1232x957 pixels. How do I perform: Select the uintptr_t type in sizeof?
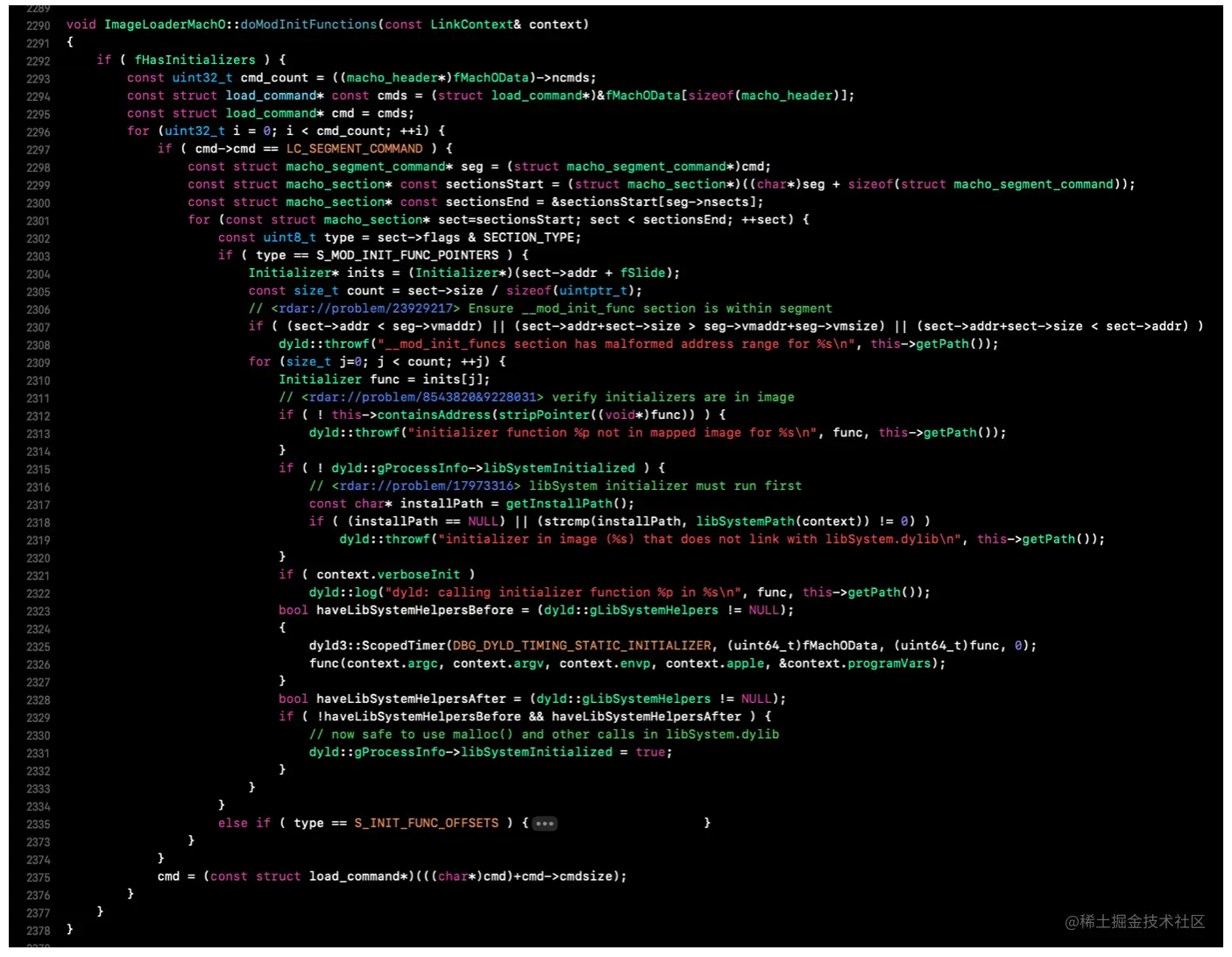coord(593,291)
